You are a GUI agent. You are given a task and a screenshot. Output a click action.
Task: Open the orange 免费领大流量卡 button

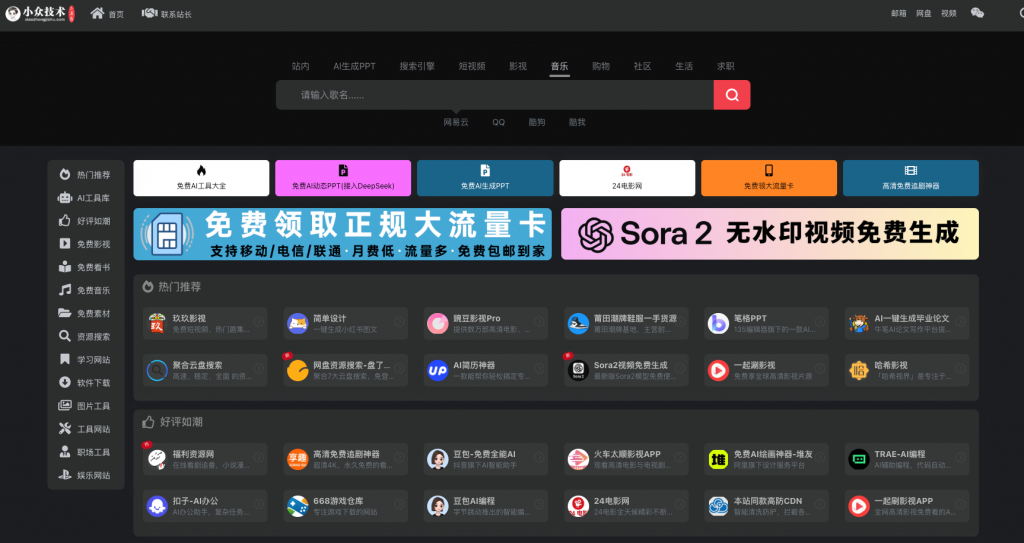pyautogui.click(x=768, y=178)
